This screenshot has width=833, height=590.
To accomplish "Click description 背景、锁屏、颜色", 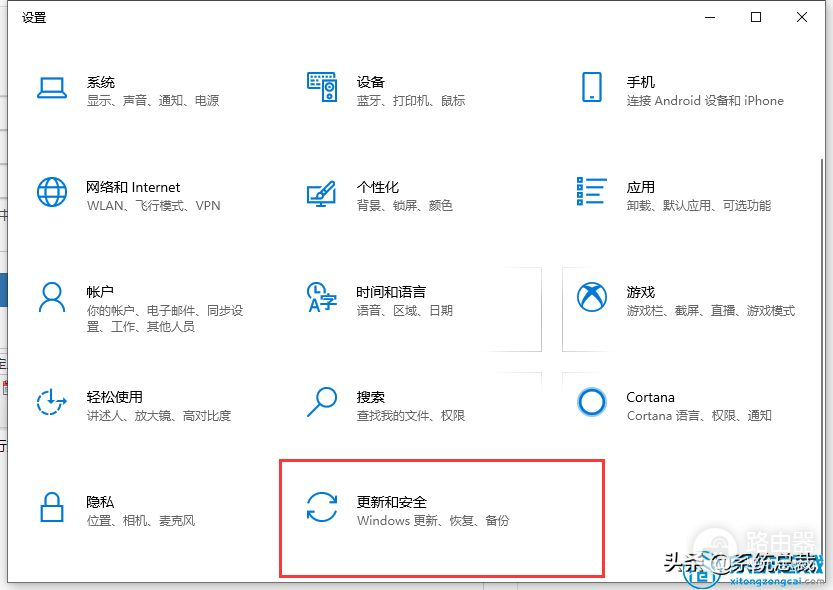I will [x=405, y=206].
